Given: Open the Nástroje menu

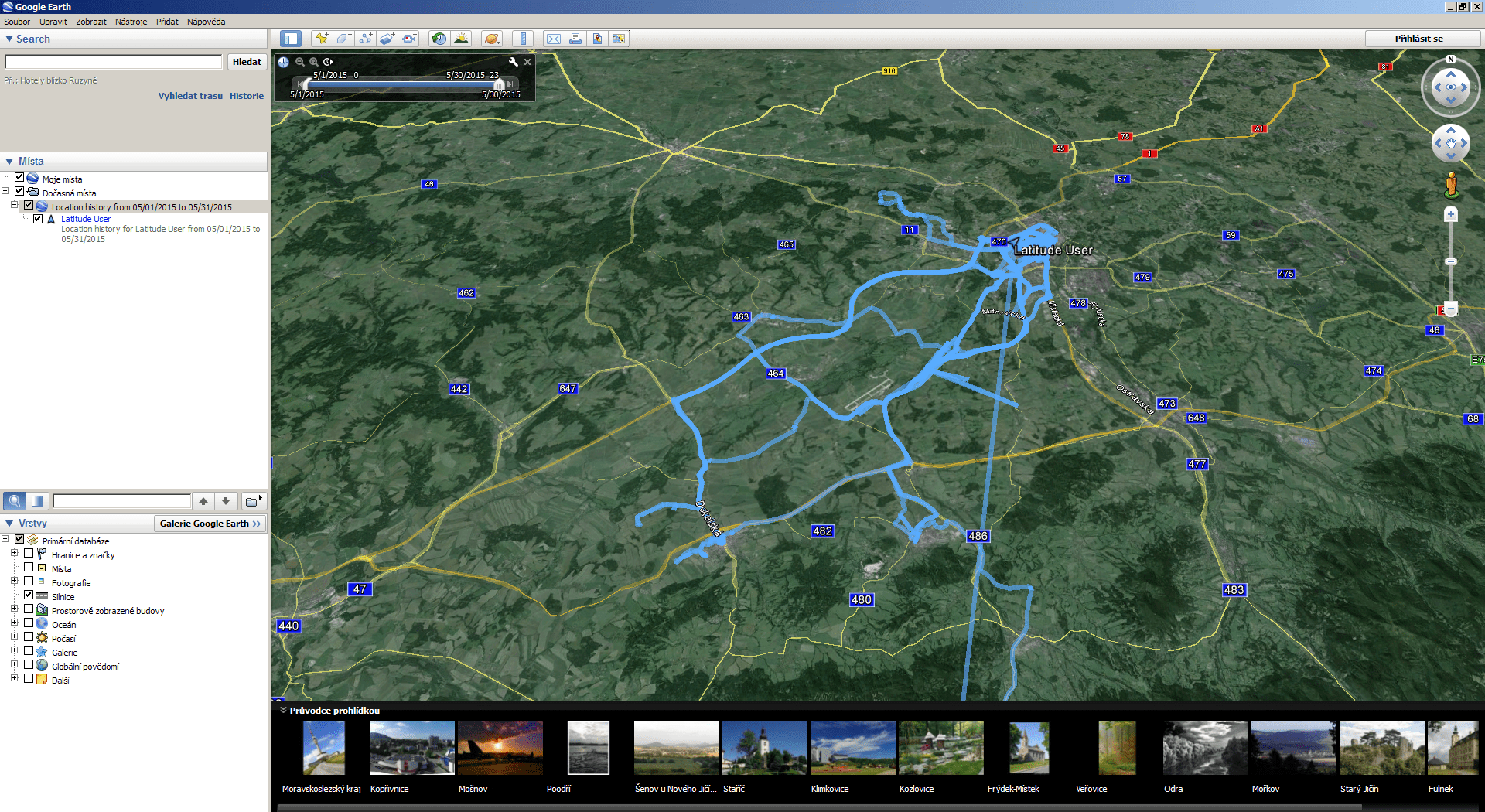Looking at the screenshot, I should point(131,22).
